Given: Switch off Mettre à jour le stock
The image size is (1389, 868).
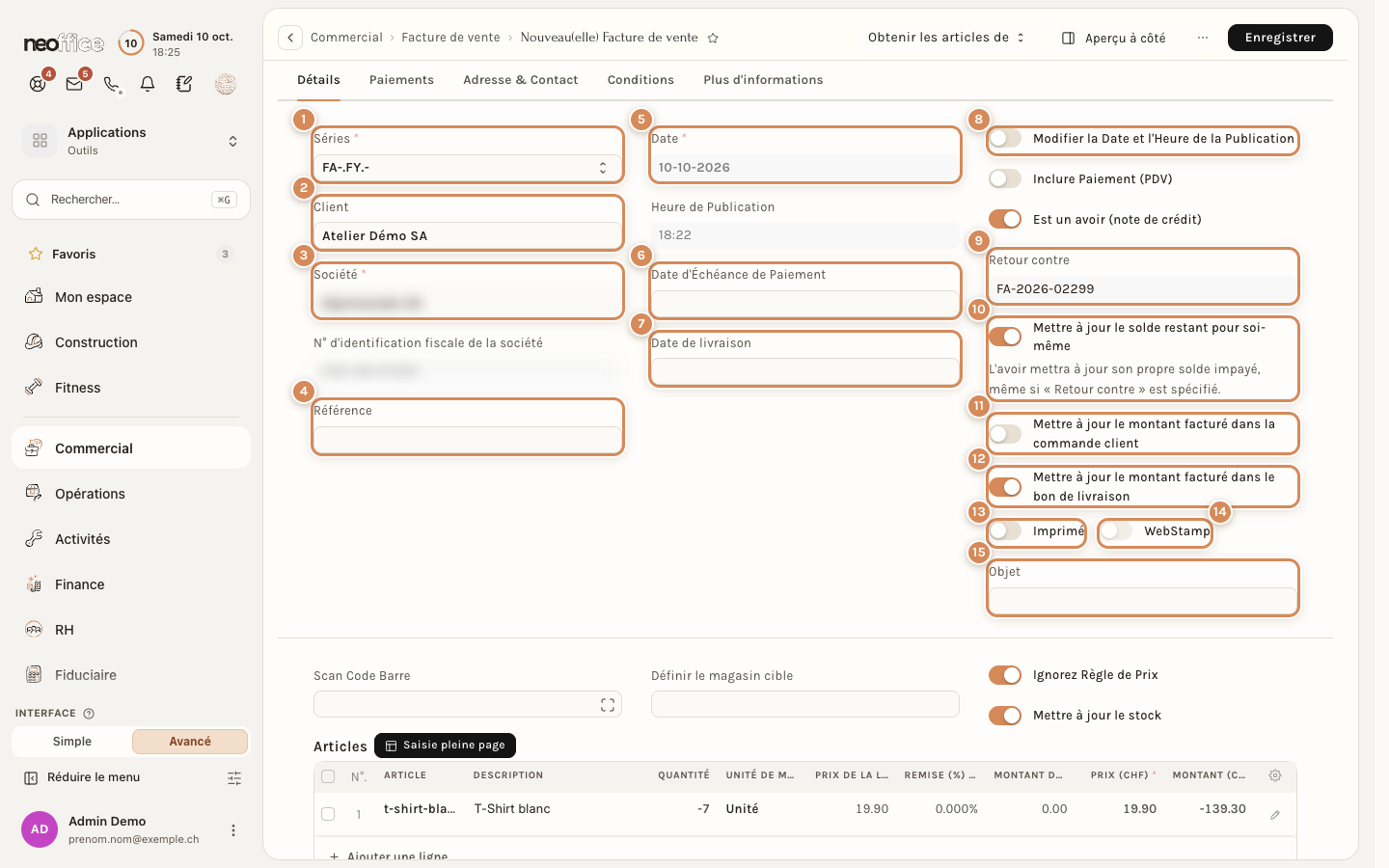Looking at the screenshot, I should point(1005,716).
